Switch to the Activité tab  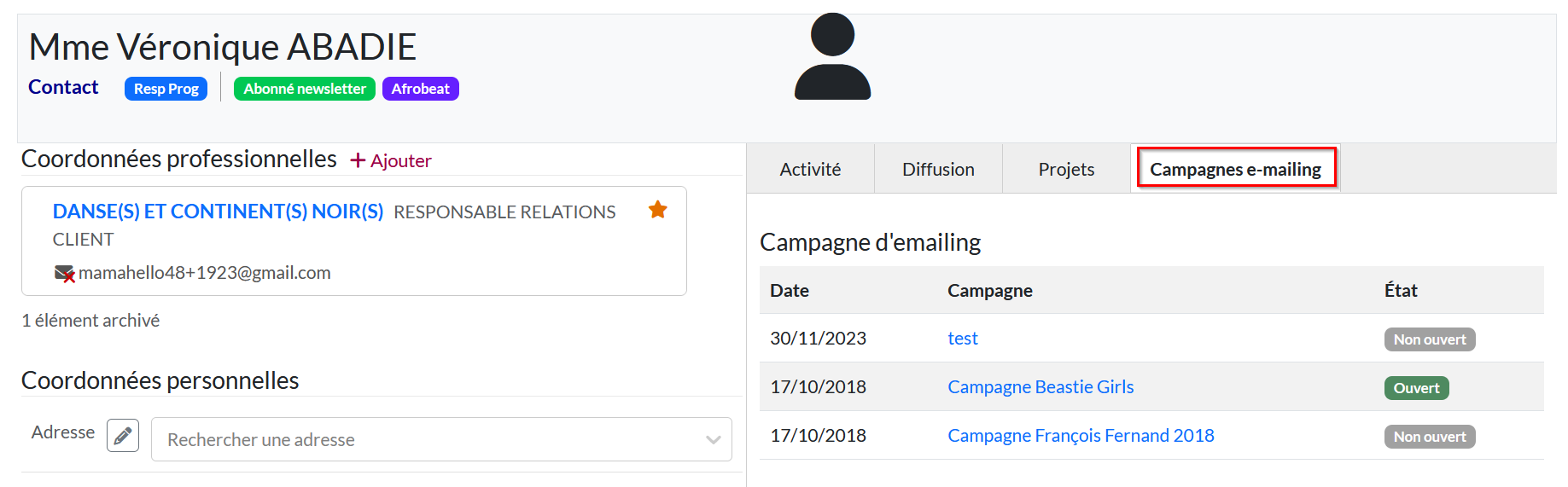click(810, 169)
